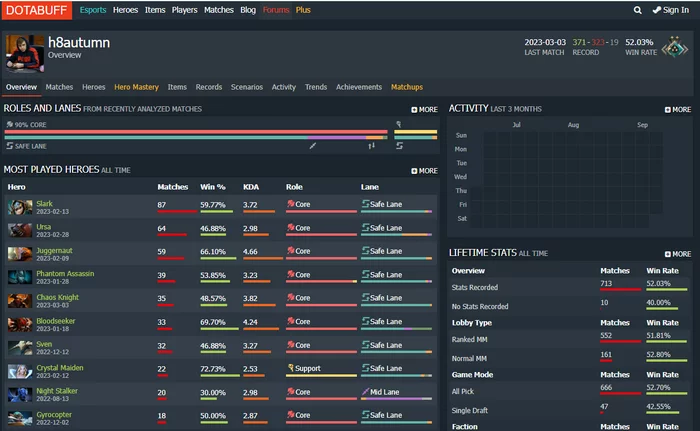The width and height of the screenshot is (700, 431).
Task: Switch to the Scenarios tab
Action: [246, 87]
